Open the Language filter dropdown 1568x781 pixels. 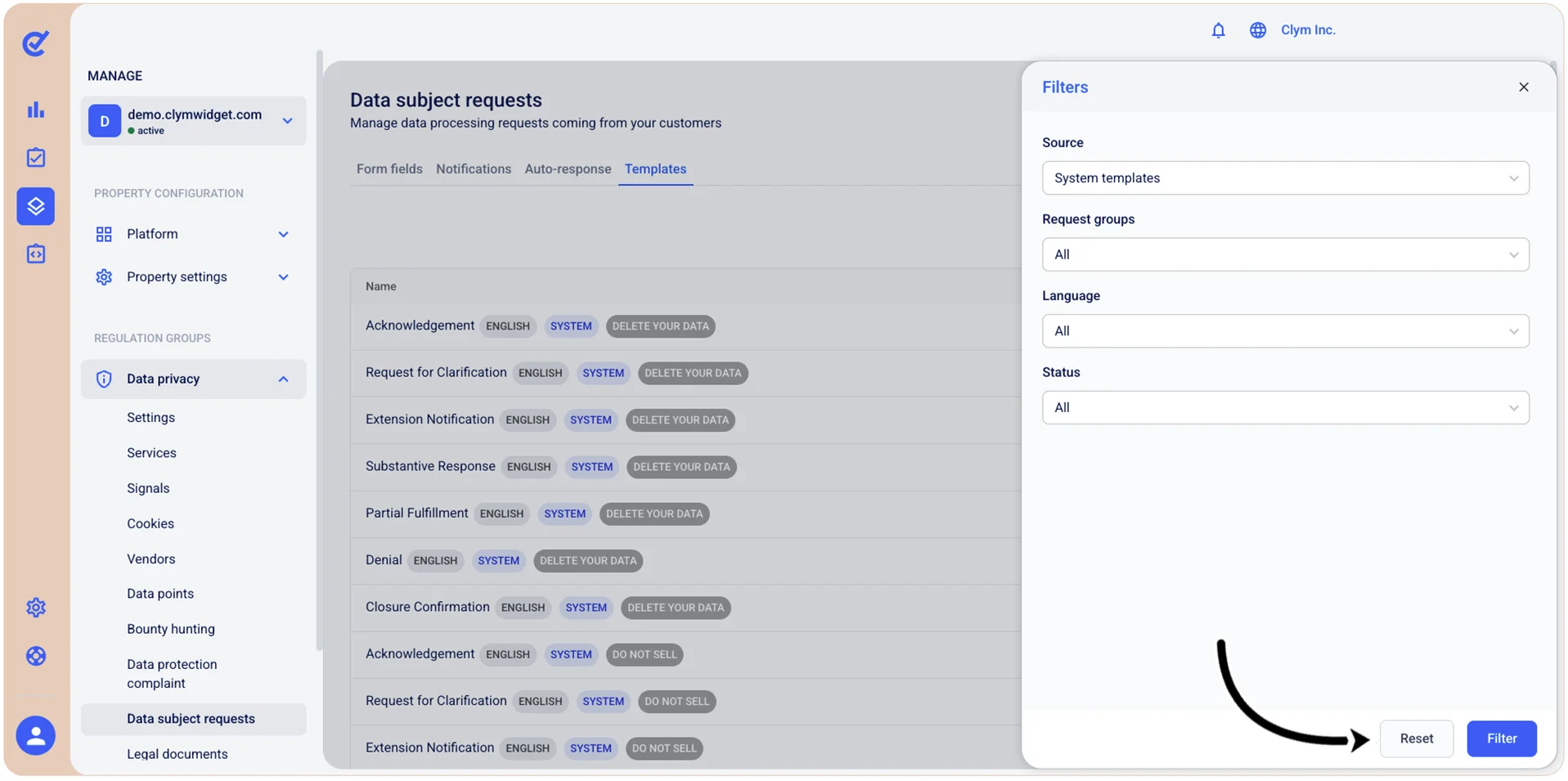click(x=1285, y=331)
